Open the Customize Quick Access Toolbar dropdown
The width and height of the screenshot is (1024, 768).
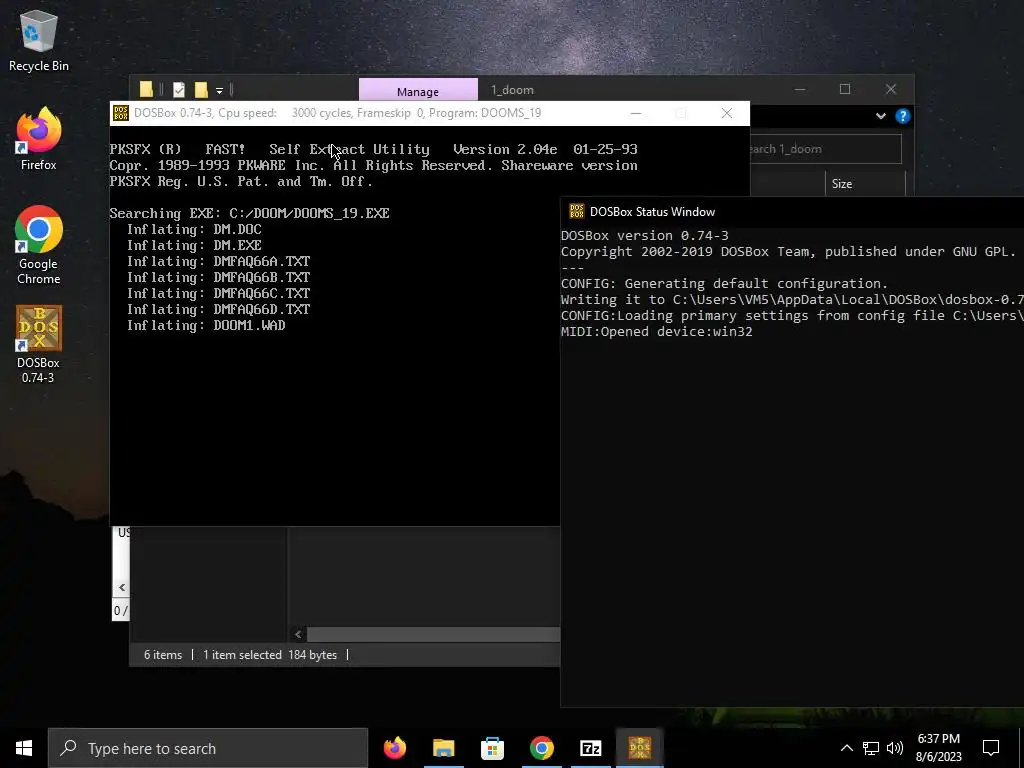219,90
